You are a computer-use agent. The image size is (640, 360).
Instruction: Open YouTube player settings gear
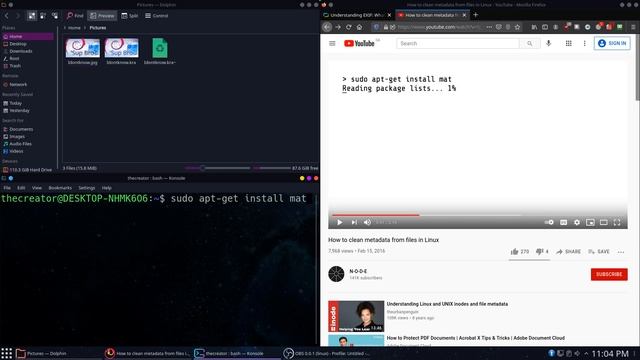click(577, 222)
